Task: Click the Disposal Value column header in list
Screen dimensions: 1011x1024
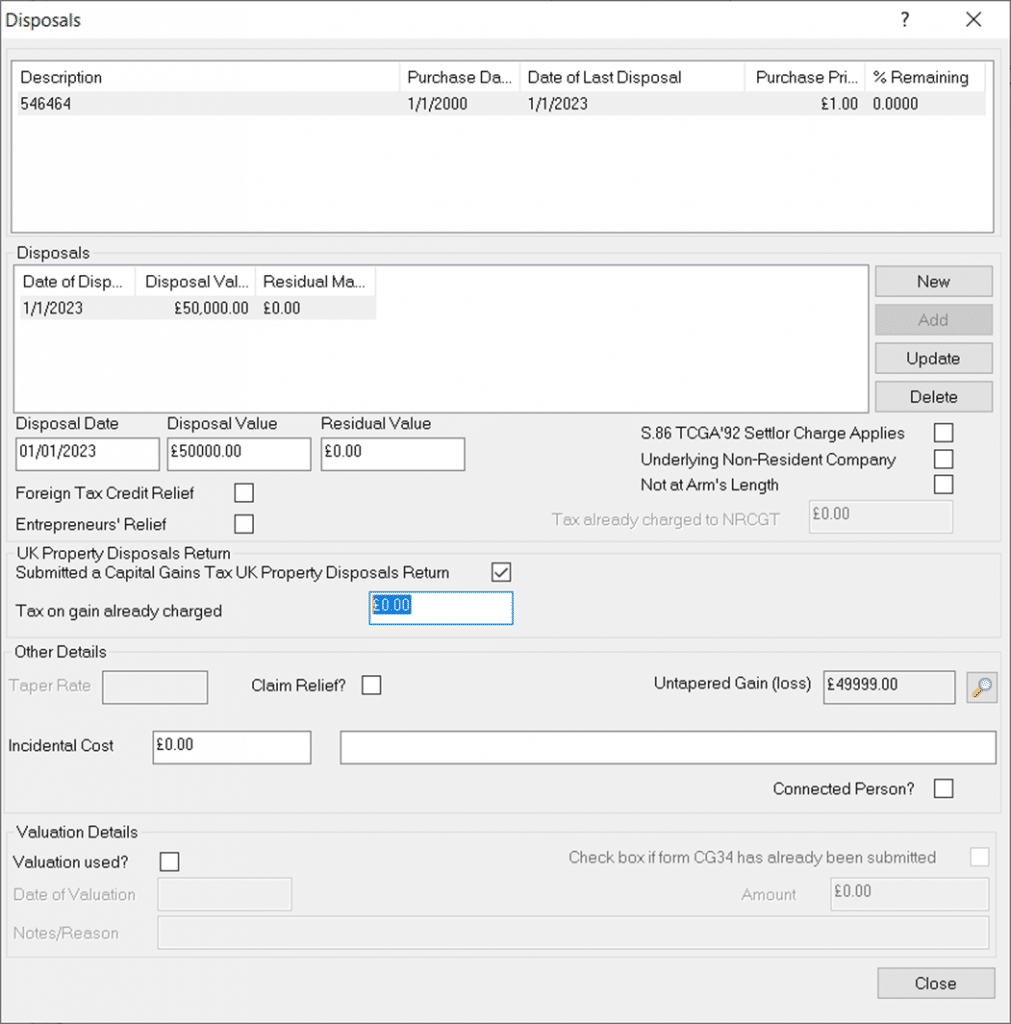Action: click(x=196, y=282)
